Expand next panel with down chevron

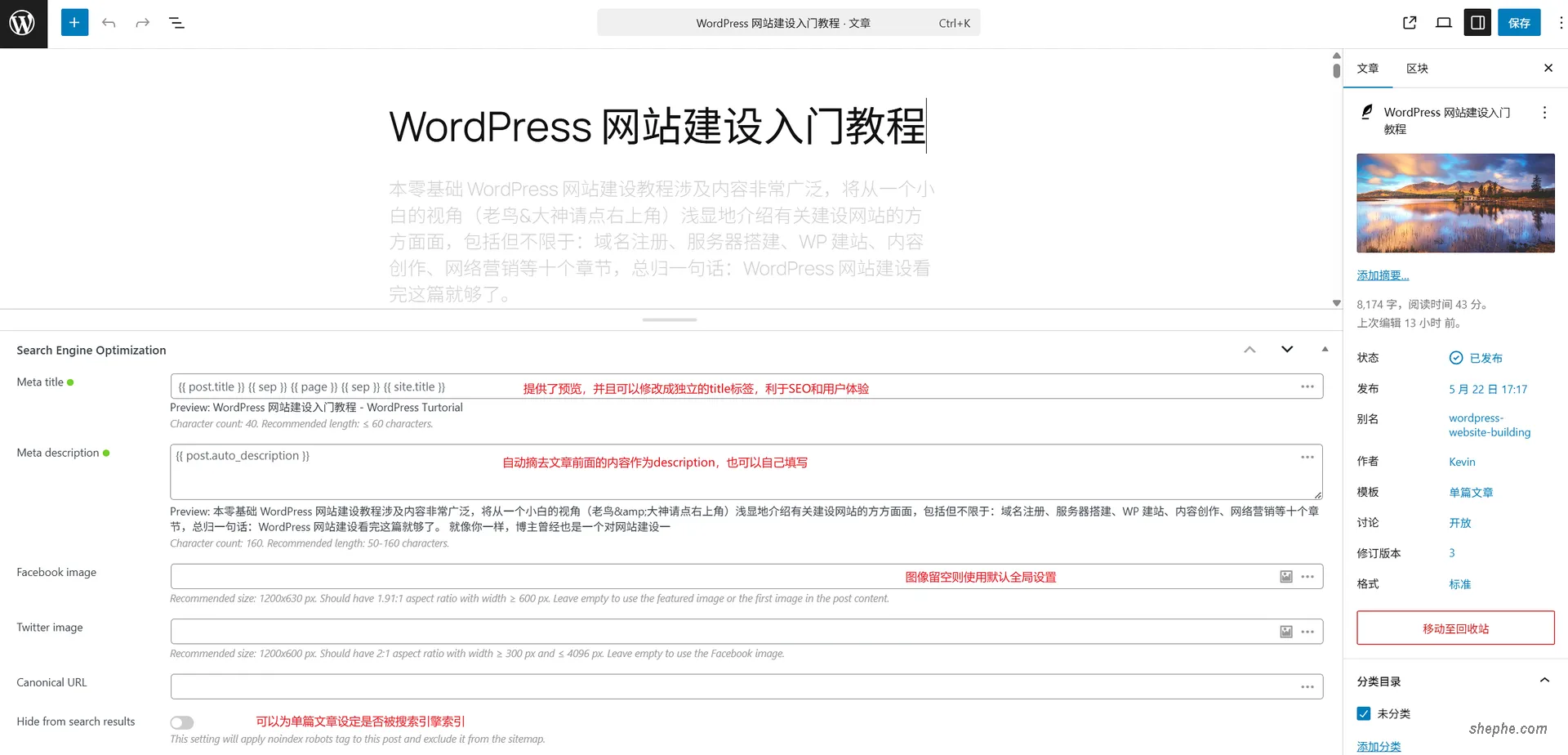(1287, 349)
